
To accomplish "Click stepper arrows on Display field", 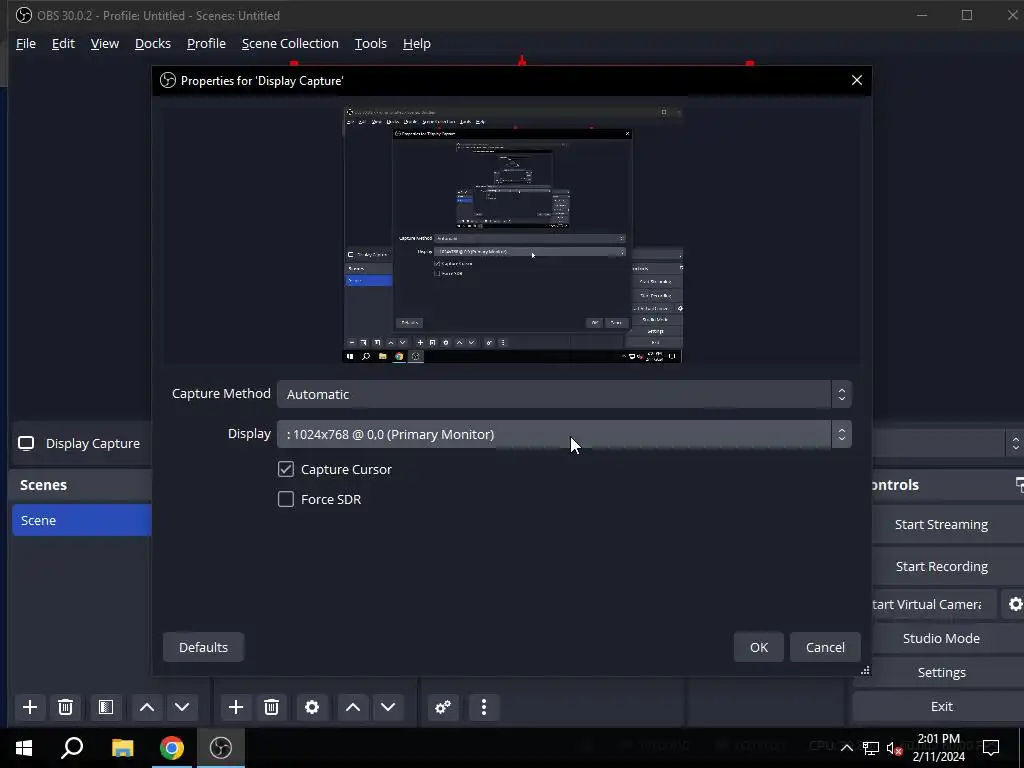I will point(841,434).
